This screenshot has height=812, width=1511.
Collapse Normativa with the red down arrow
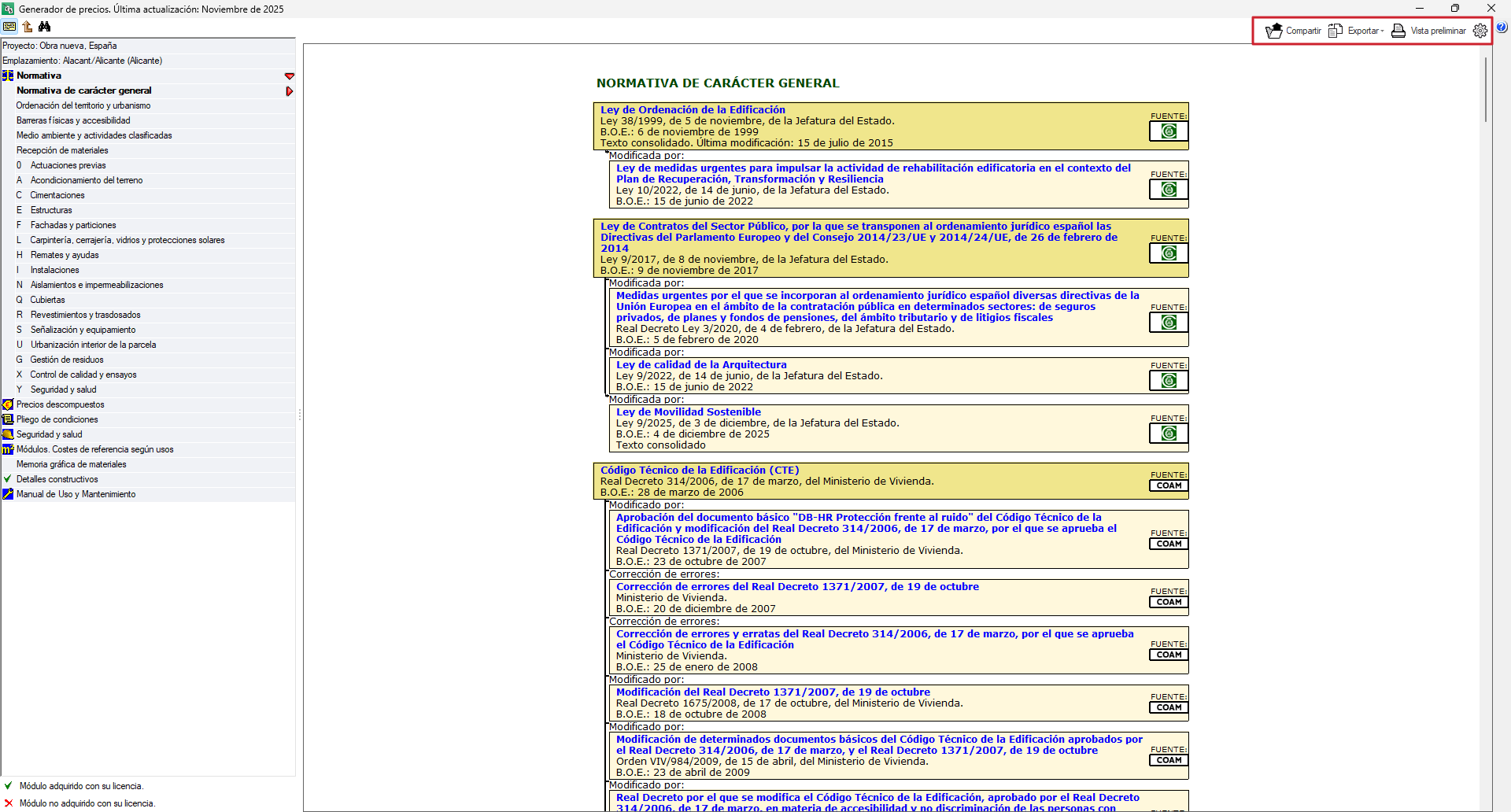click(x=290, y=76)
